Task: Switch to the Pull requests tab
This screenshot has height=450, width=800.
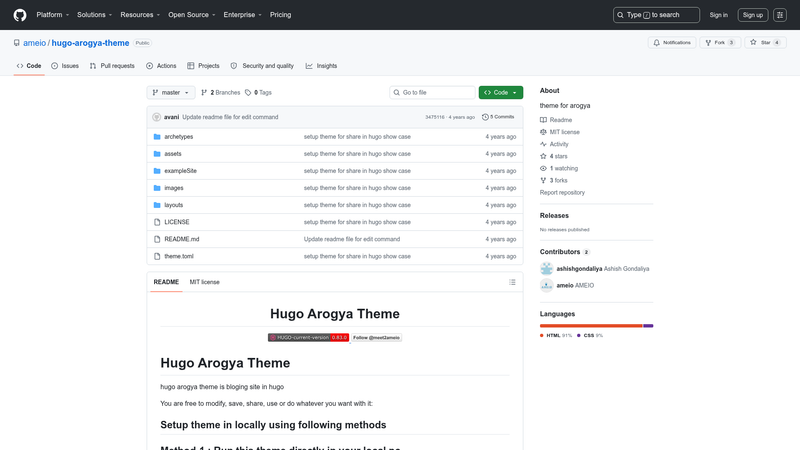Action: [112, 66]
